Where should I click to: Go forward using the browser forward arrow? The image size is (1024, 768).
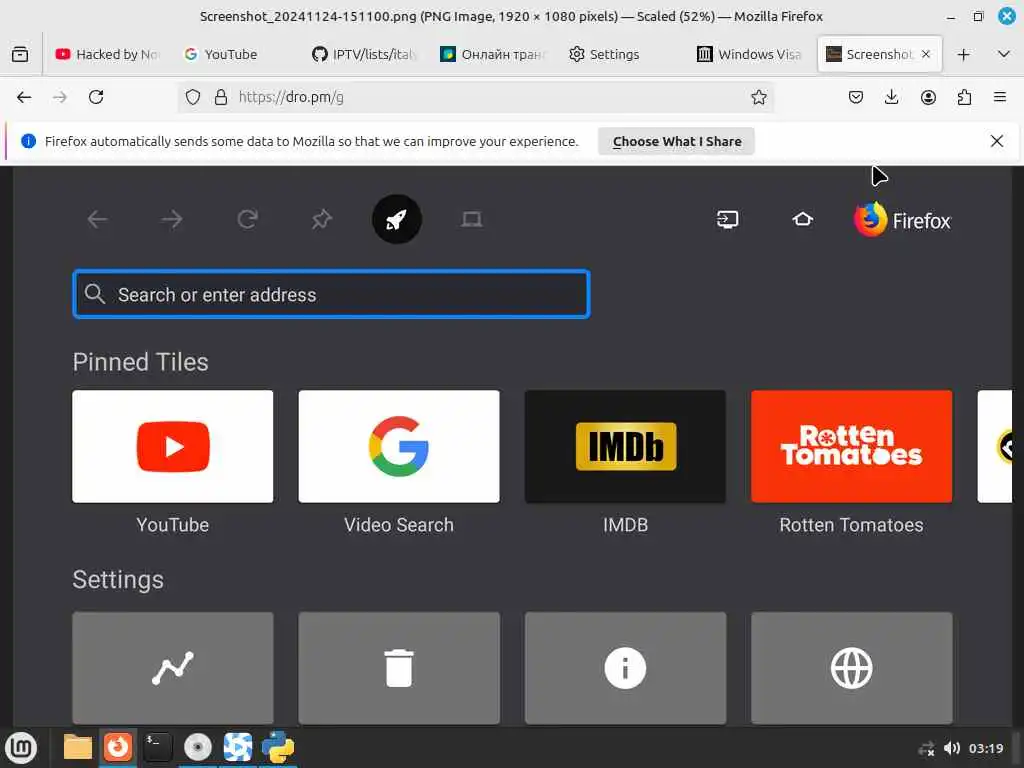point(60,97)
